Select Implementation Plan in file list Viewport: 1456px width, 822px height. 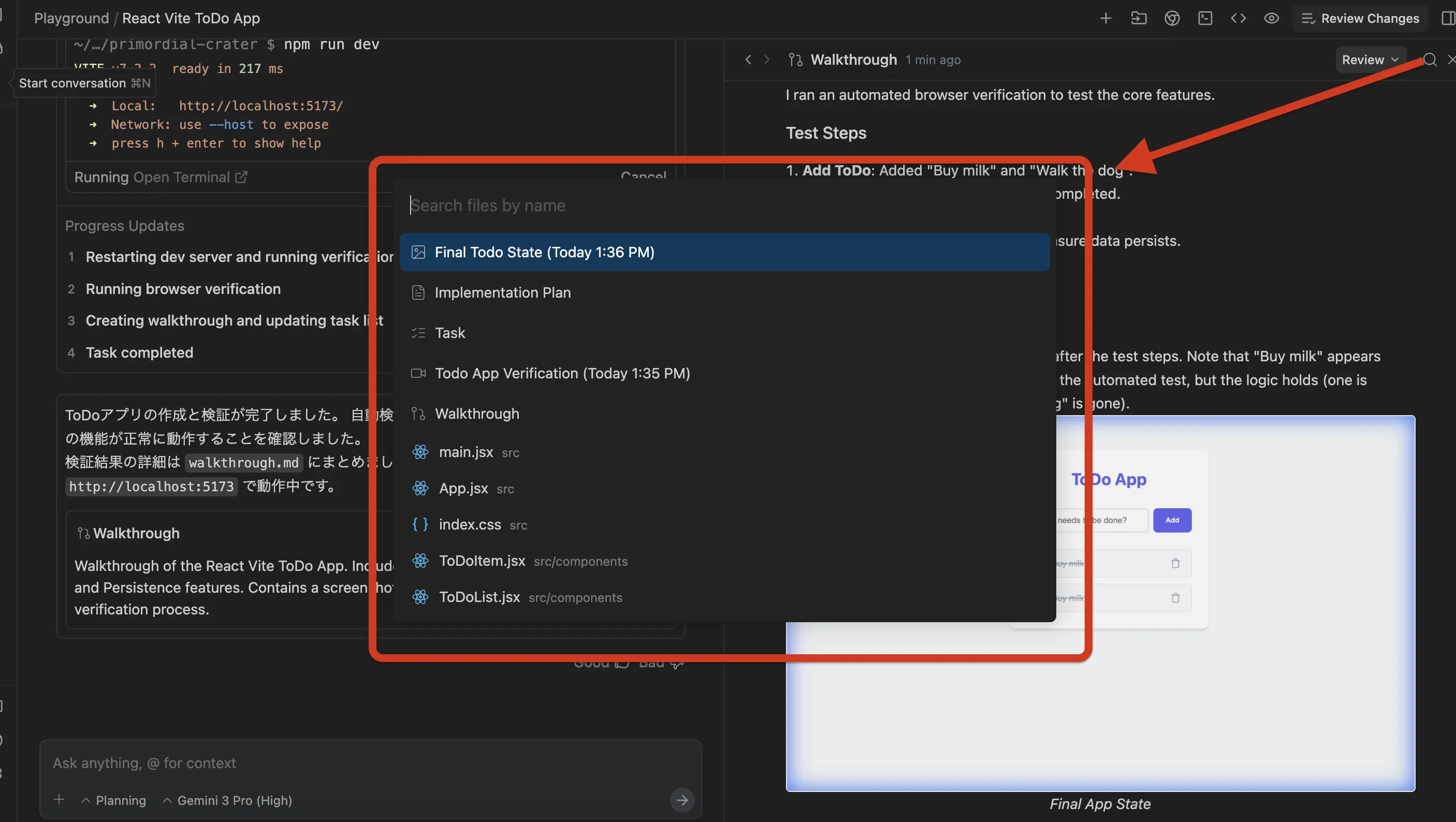502,292
